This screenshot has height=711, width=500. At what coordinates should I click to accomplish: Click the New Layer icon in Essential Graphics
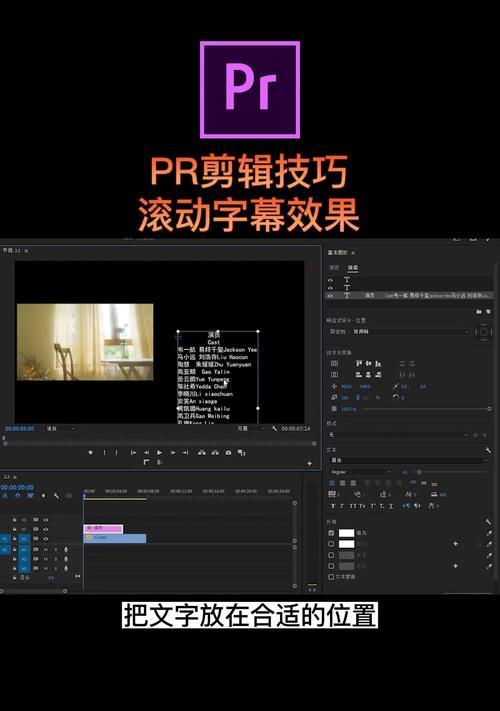(488, 312)
